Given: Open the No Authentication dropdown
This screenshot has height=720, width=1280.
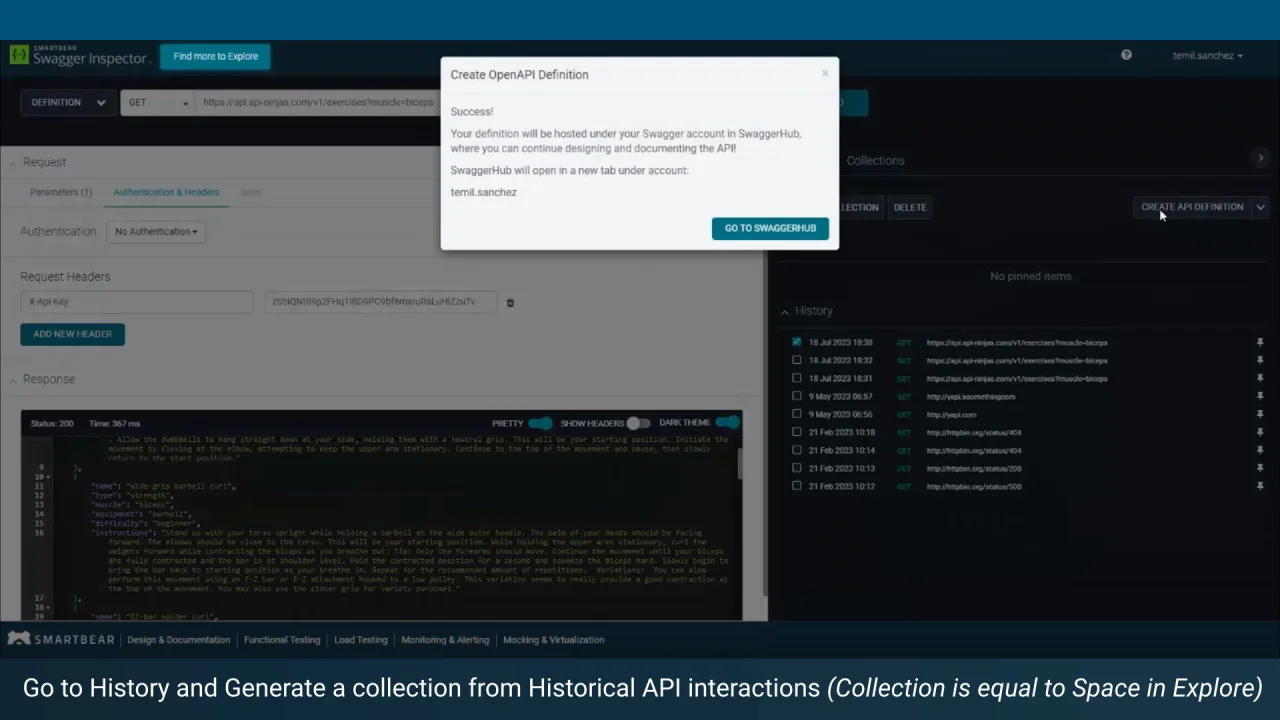Looking at the screenshot, I should pyautogui.click(x=155, y=231).
